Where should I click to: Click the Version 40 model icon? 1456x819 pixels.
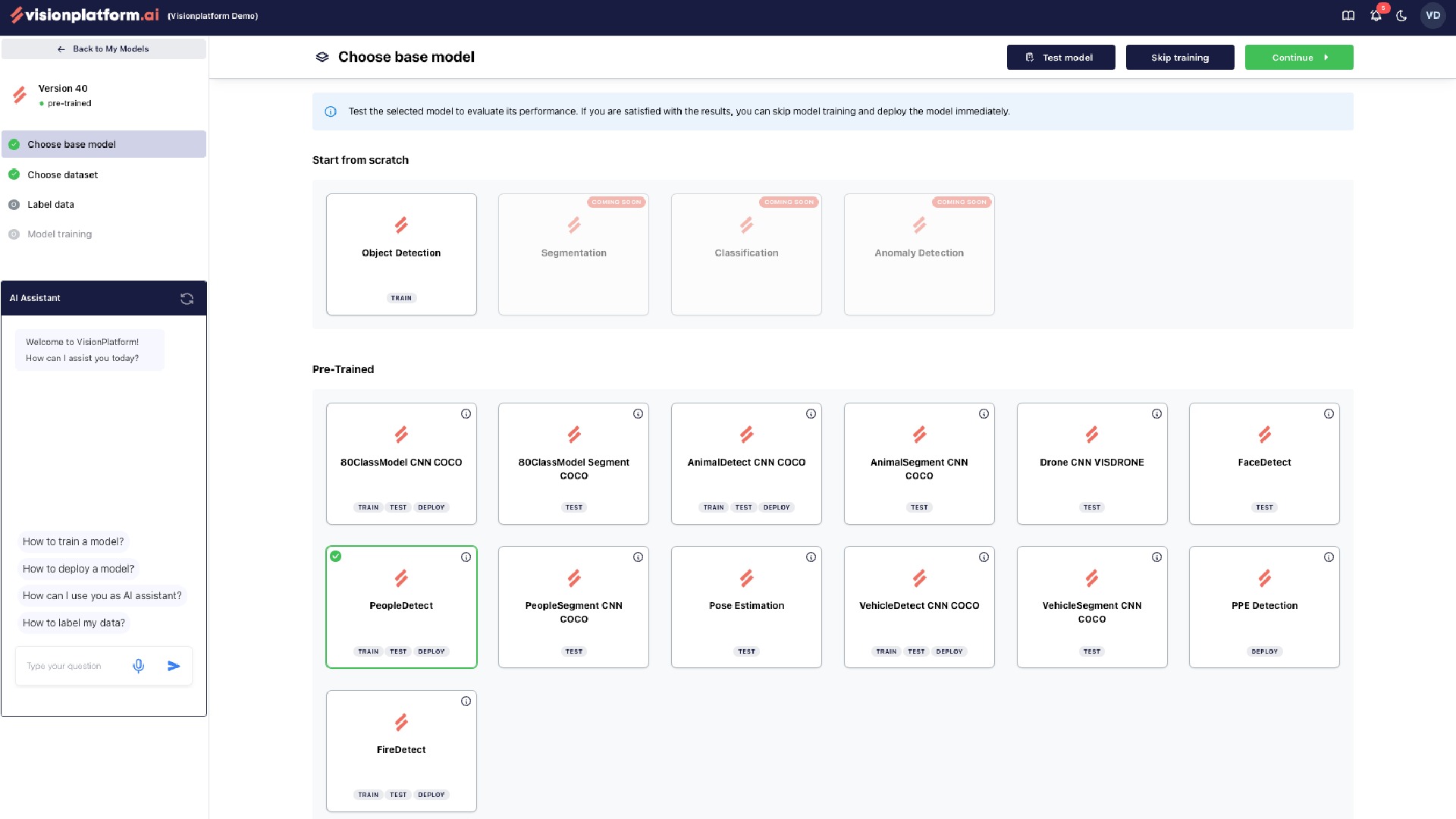click(x=20, y=95)
